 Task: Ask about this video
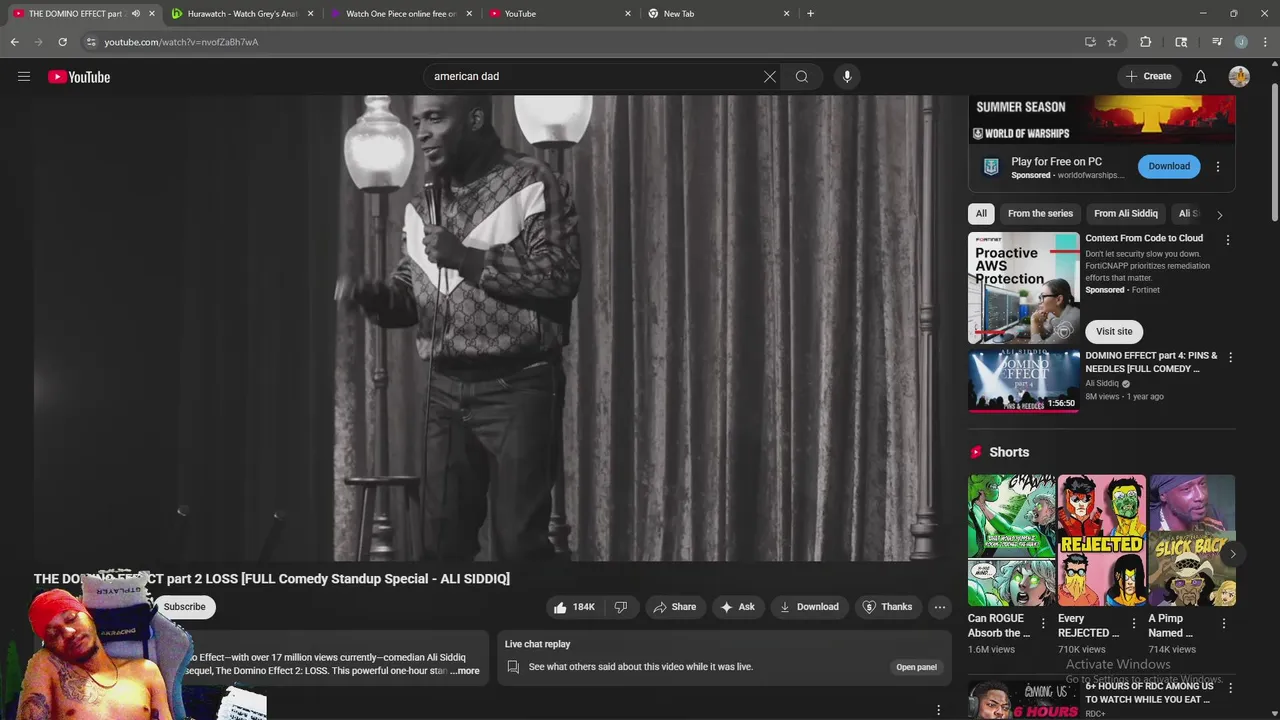737,607
